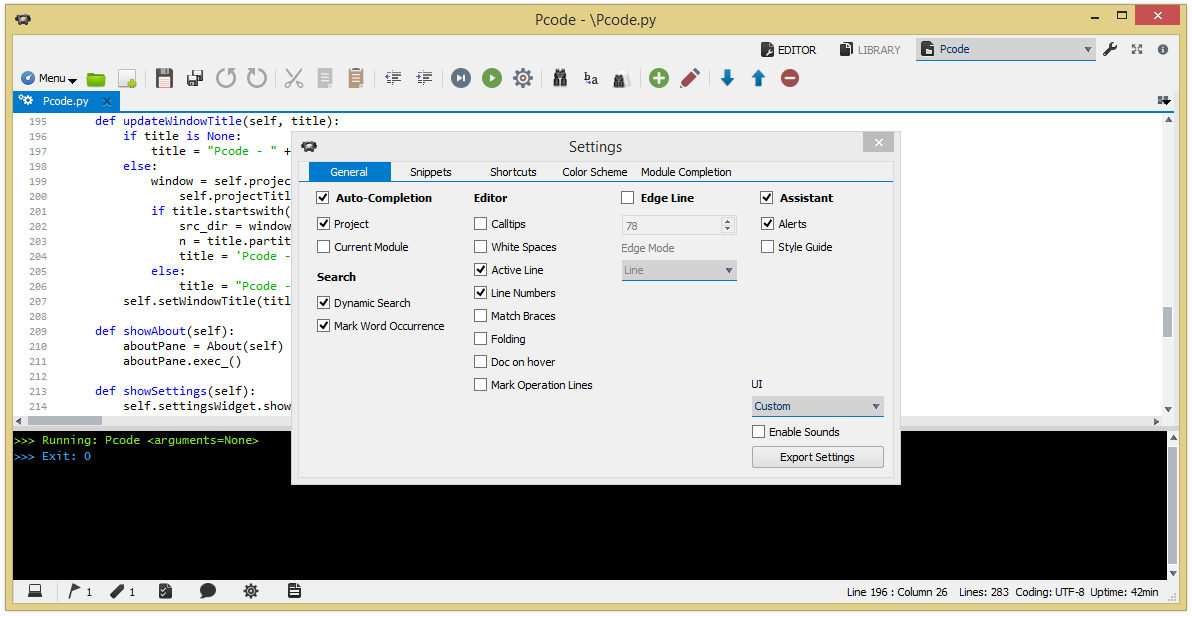Image resolution: width=1193 pixels, height=617 pixels.
Task: Click the red minus remove icon
Action: point(790,78)
